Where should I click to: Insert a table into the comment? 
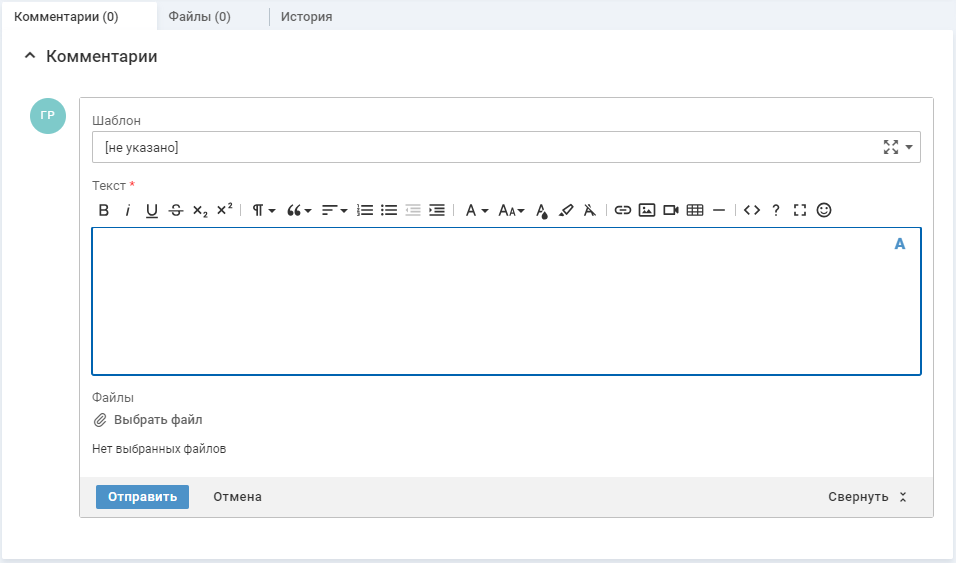pyautogui.click(x=695, y=210)
